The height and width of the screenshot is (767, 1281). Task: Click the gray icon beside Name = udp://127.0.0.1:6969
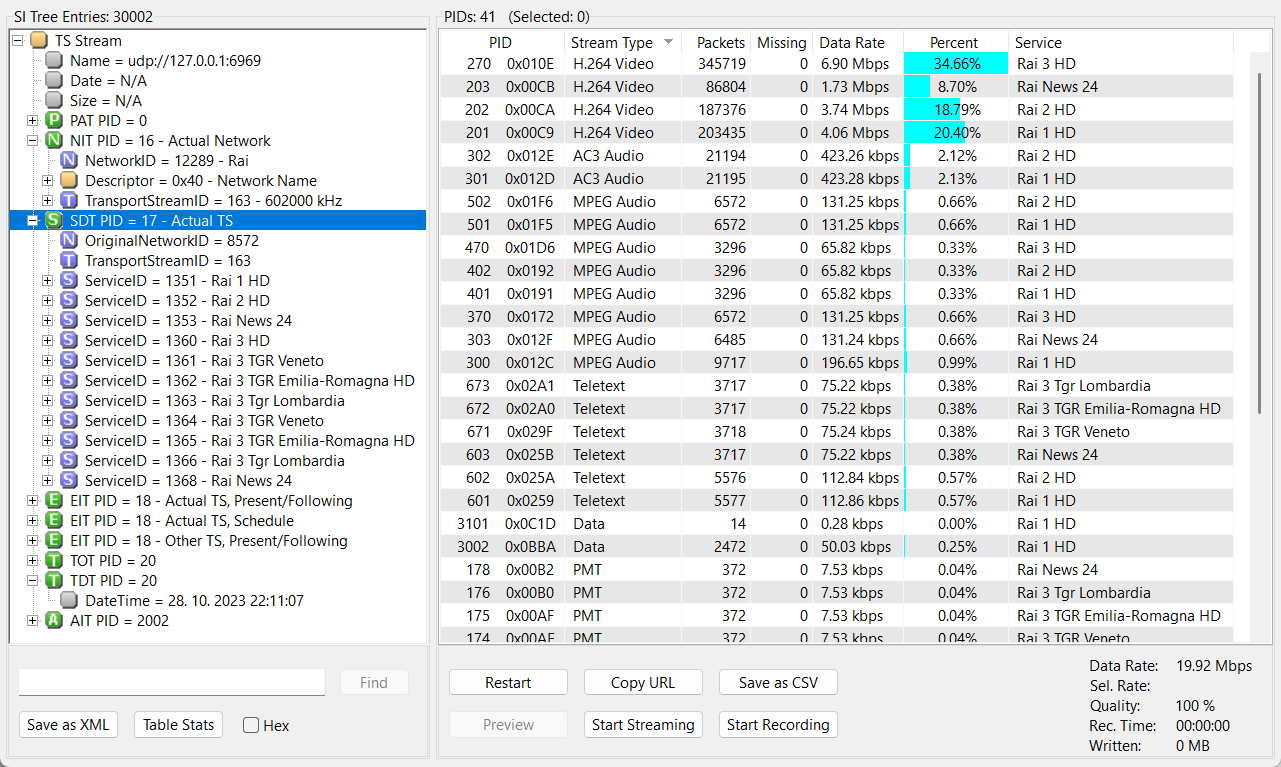click(x=54, y=61)
